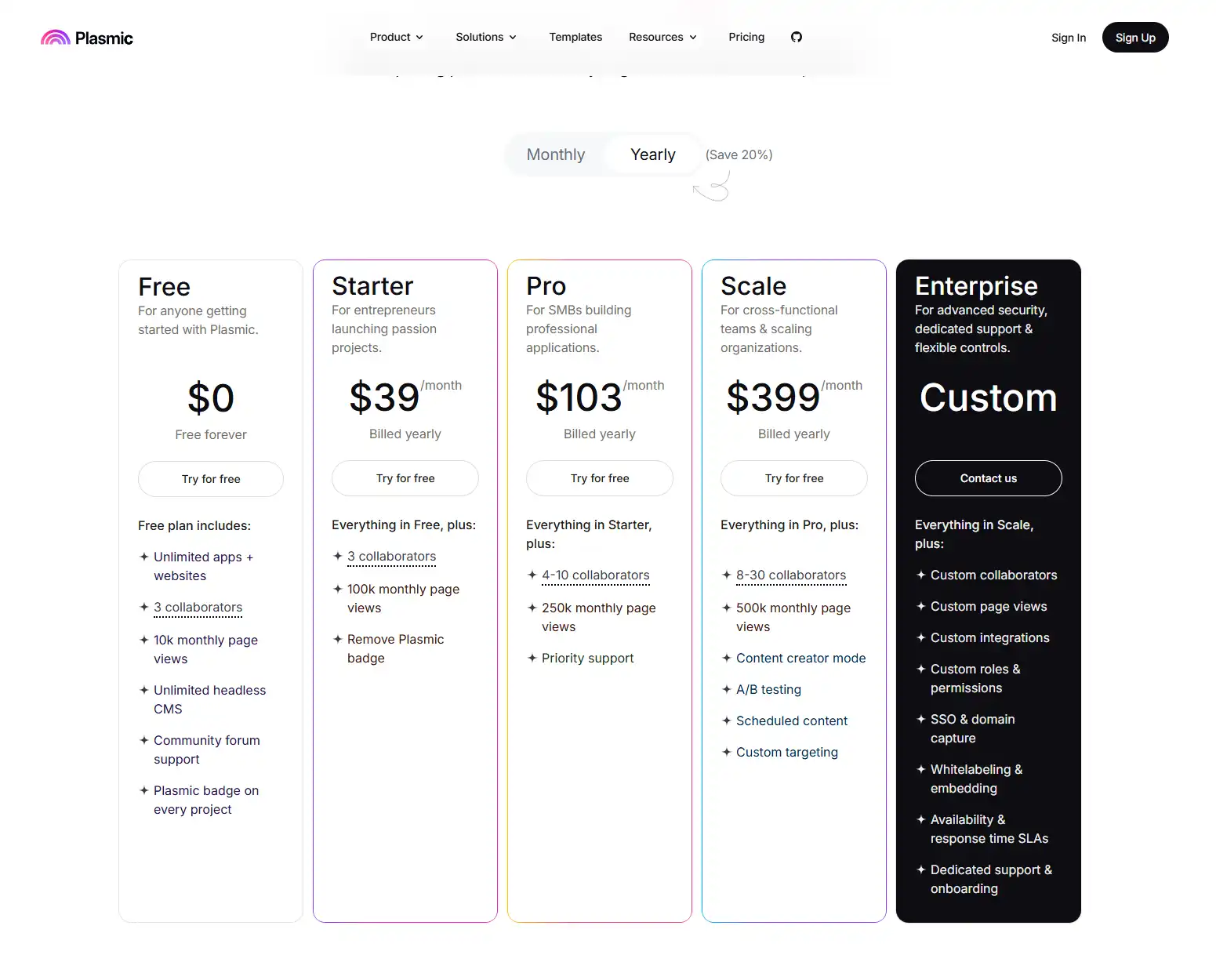Open the Pricing nav item
This screenshot has width=1216, height=980.
(x=746, y=37)
